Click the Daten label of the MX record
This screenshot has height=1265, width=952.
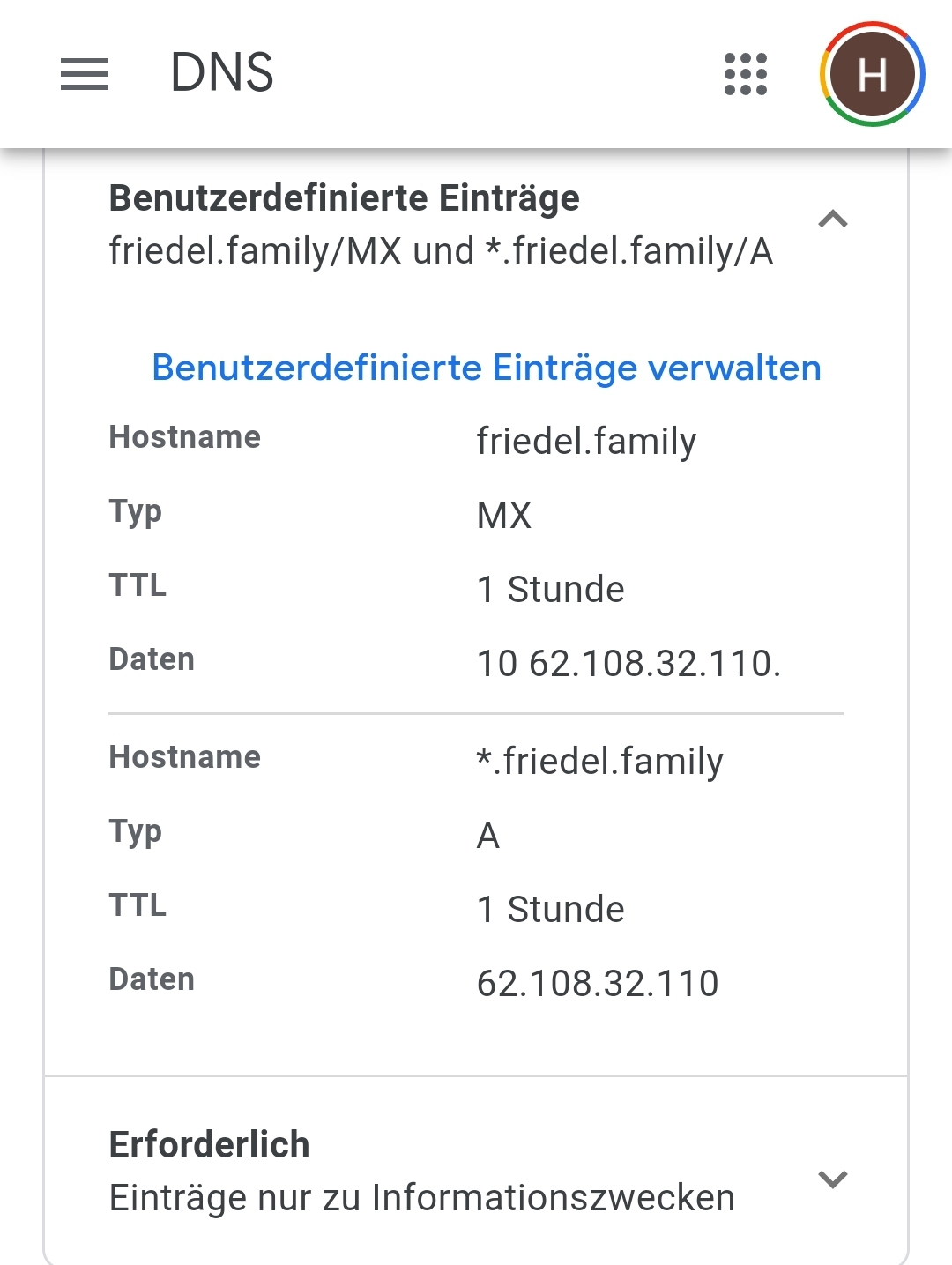coord(152,659)
